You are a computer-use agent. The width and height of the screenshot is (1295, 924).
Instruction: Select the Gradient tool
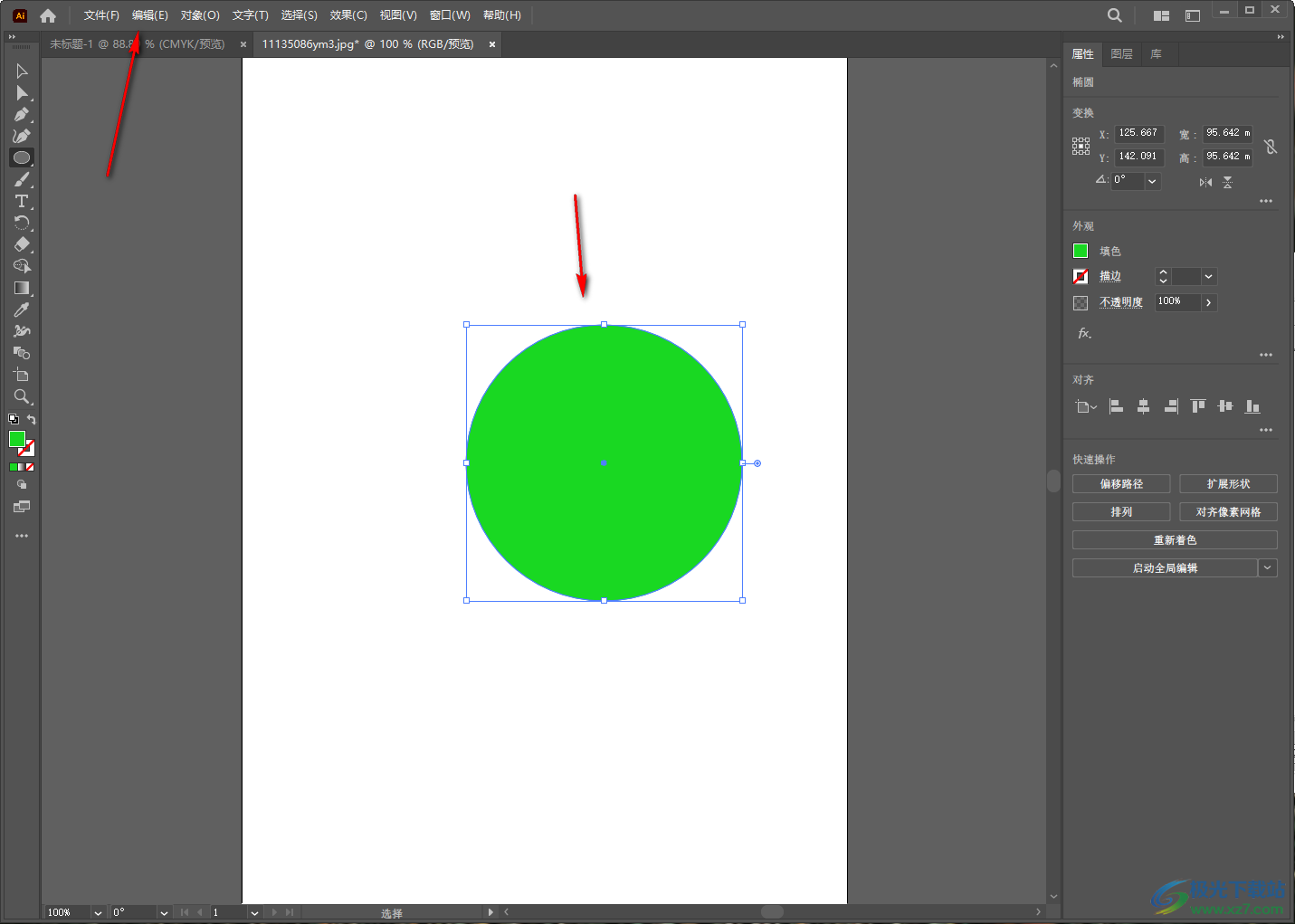(x=22, y=288)
